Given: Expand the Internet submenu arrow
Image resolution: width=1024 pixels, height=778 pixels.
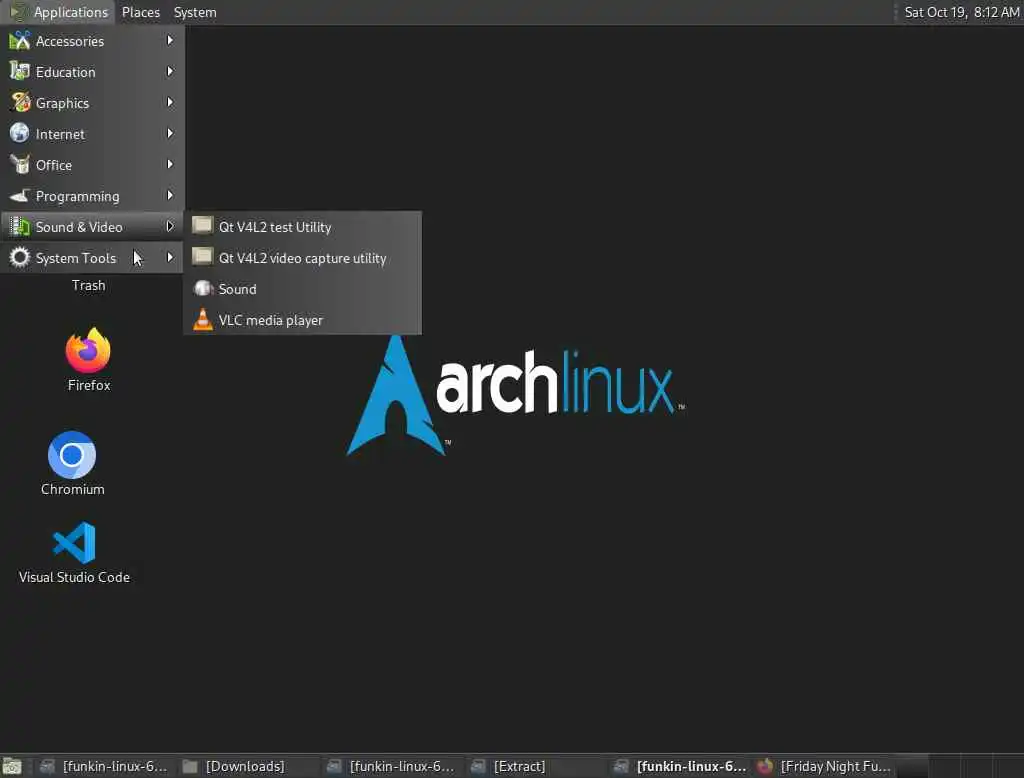Looking at the screenshot, I should pos(170,133).
